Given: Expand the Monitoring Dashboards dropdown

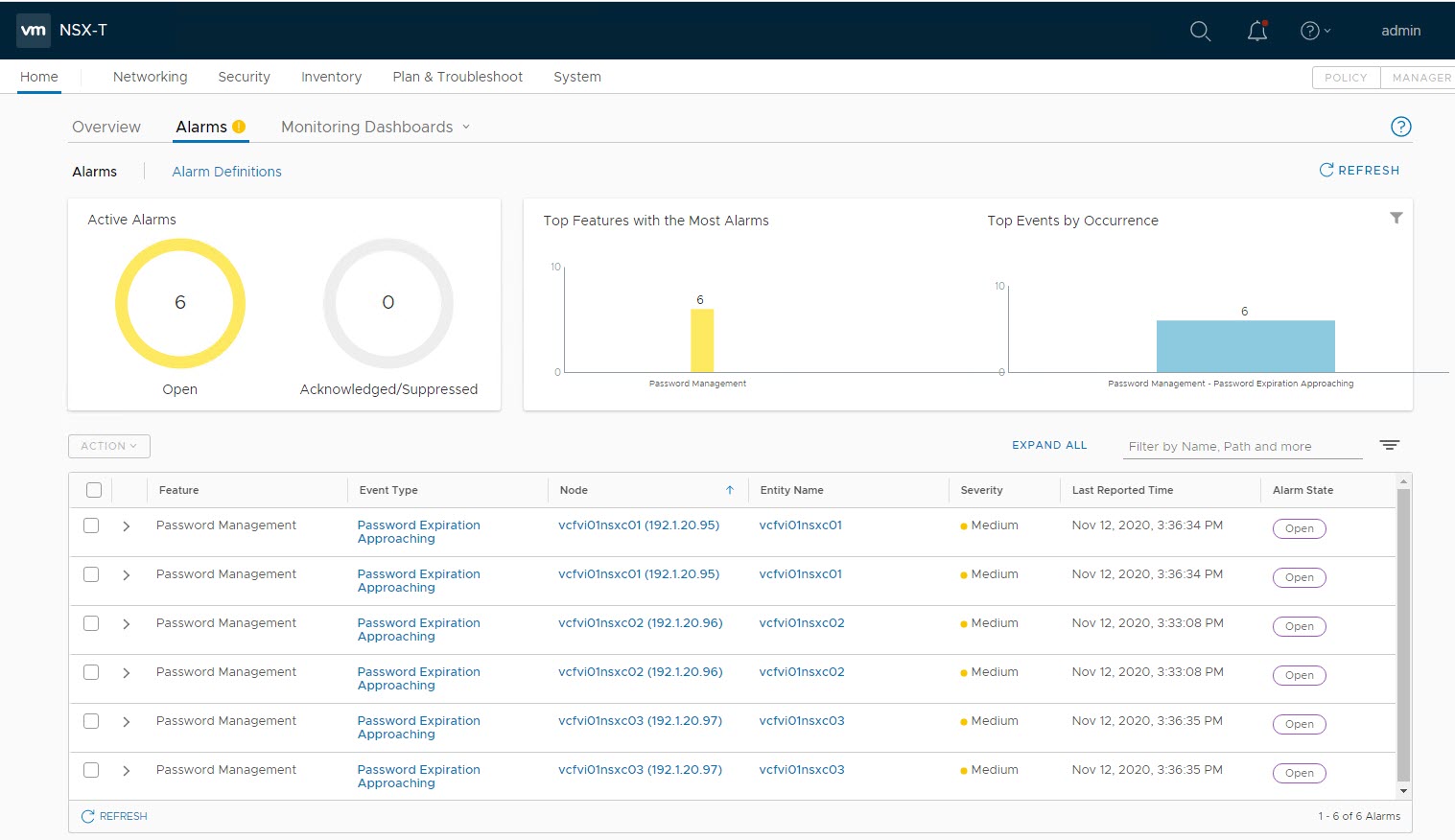Looking at the screenshot, I should point(375,127).
